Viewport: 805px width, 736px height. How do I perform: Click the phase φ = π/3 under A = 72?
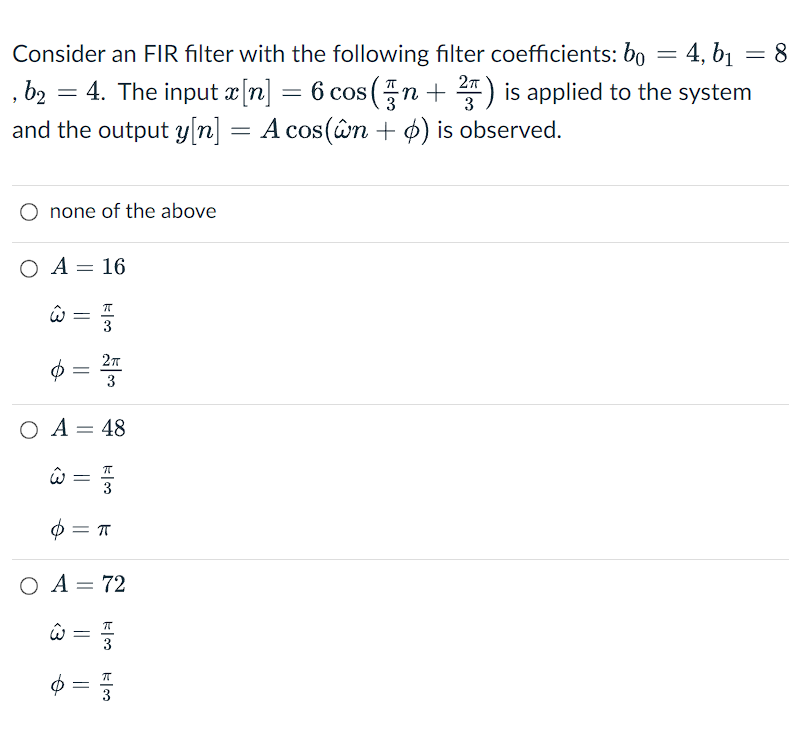(x=80, y=685)
